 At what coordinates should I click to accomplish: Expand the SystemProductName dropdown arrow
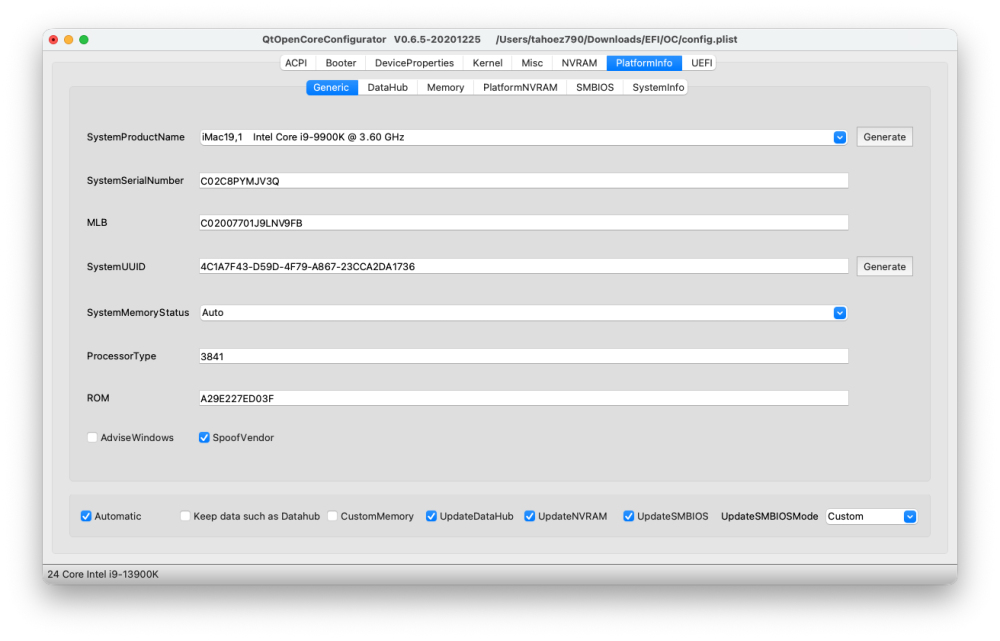[x=839, y=137]
